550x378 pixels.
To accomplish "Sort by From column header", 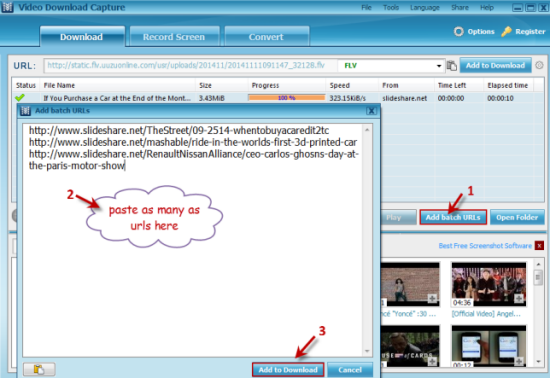I will tap(406, 85).
